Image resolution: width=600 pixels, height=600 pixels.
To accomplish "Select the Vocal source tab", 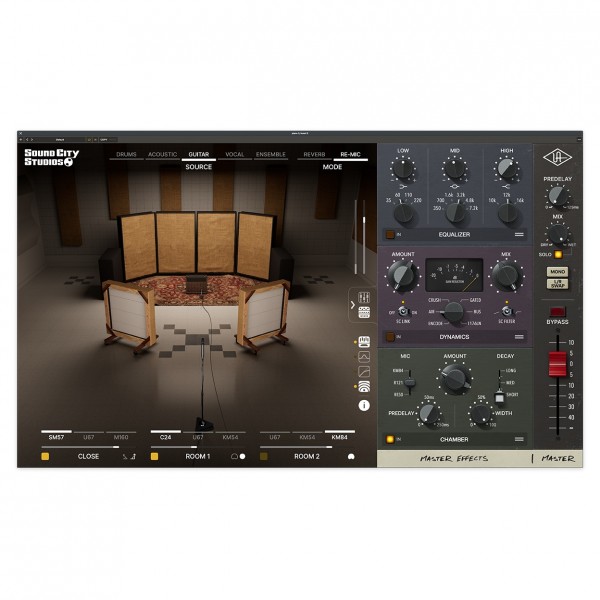I will click(x=235, y=155).
